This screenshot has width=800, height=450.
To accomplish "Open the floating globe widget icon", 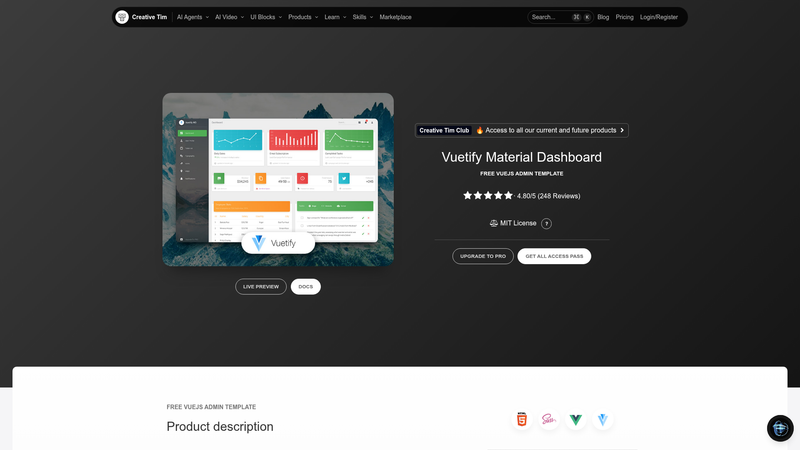I will click(780, 428).
